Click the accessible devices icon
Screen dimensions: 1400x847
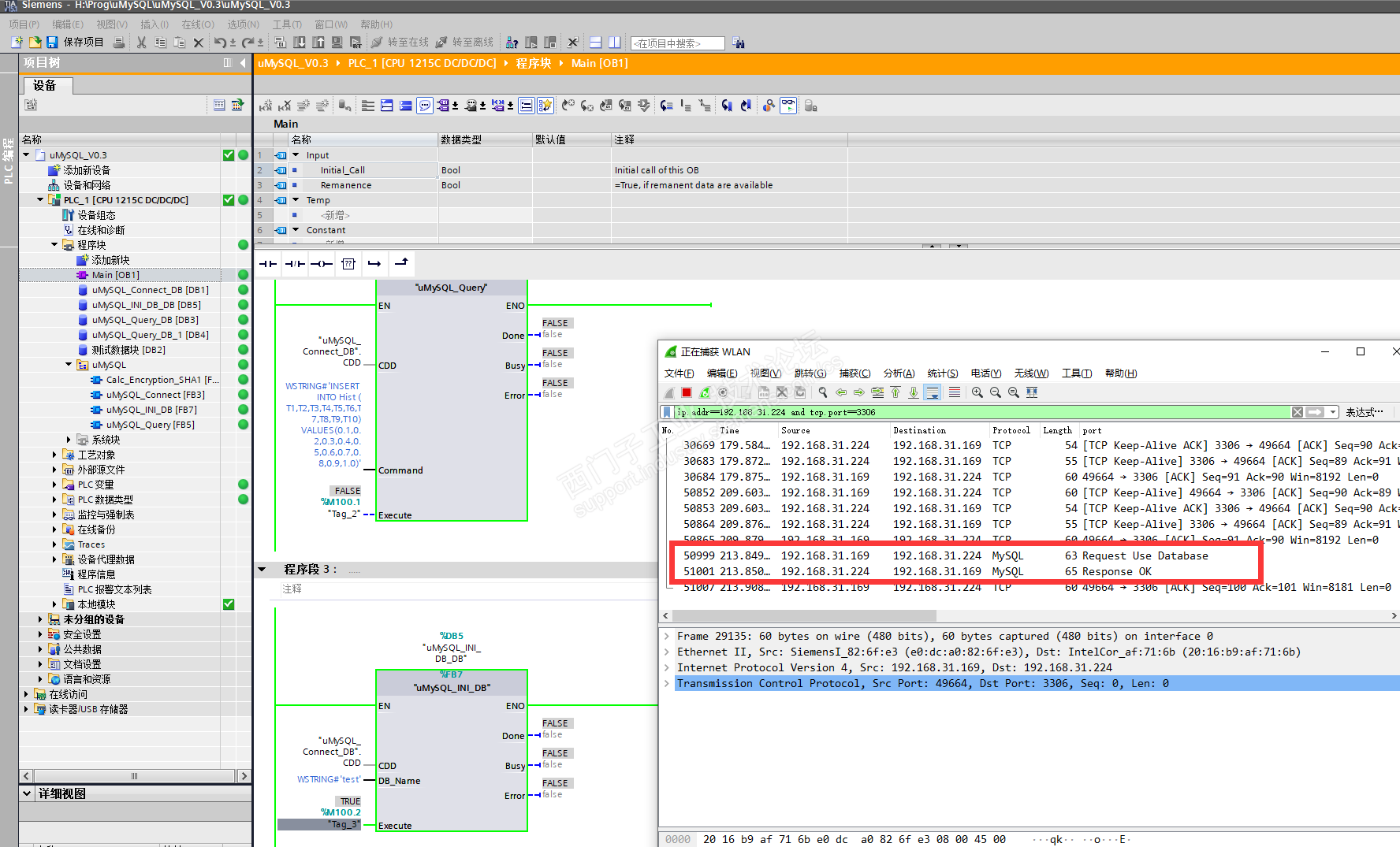click(x=512, y=43)
